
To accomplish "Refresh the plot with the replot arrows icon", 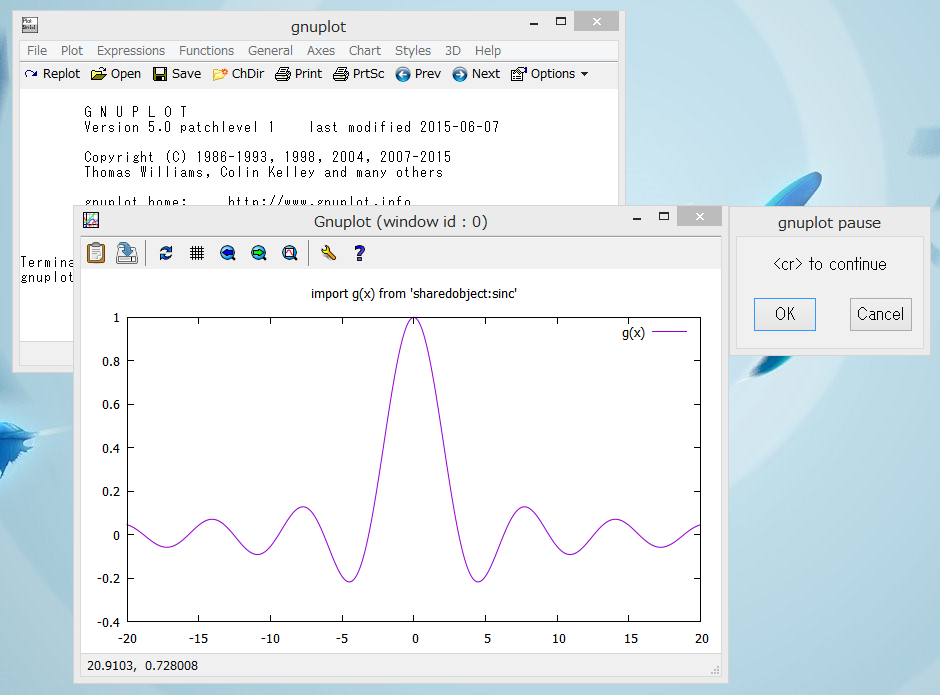I will [166, 252].
